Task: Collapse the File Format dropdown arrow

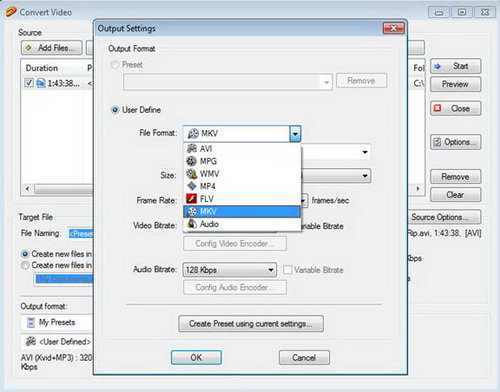Action: coord(295,134)
